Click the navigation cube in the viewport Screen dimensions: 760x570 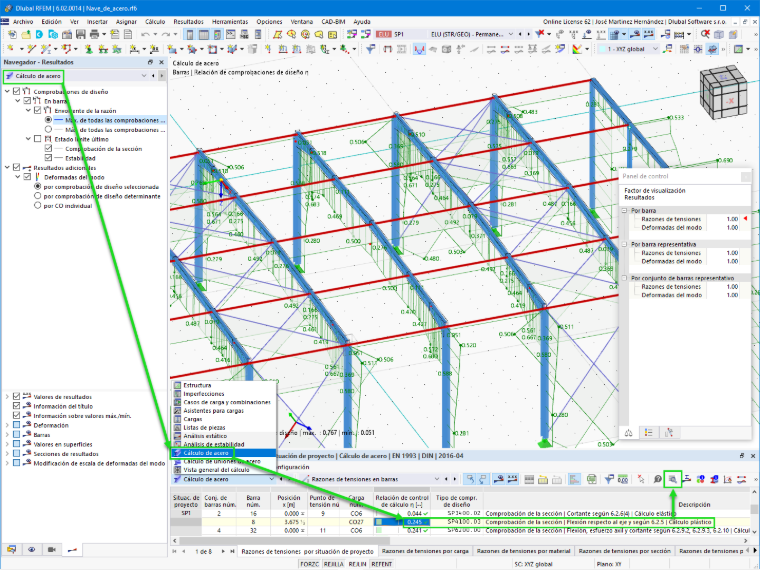click(724, 92)
